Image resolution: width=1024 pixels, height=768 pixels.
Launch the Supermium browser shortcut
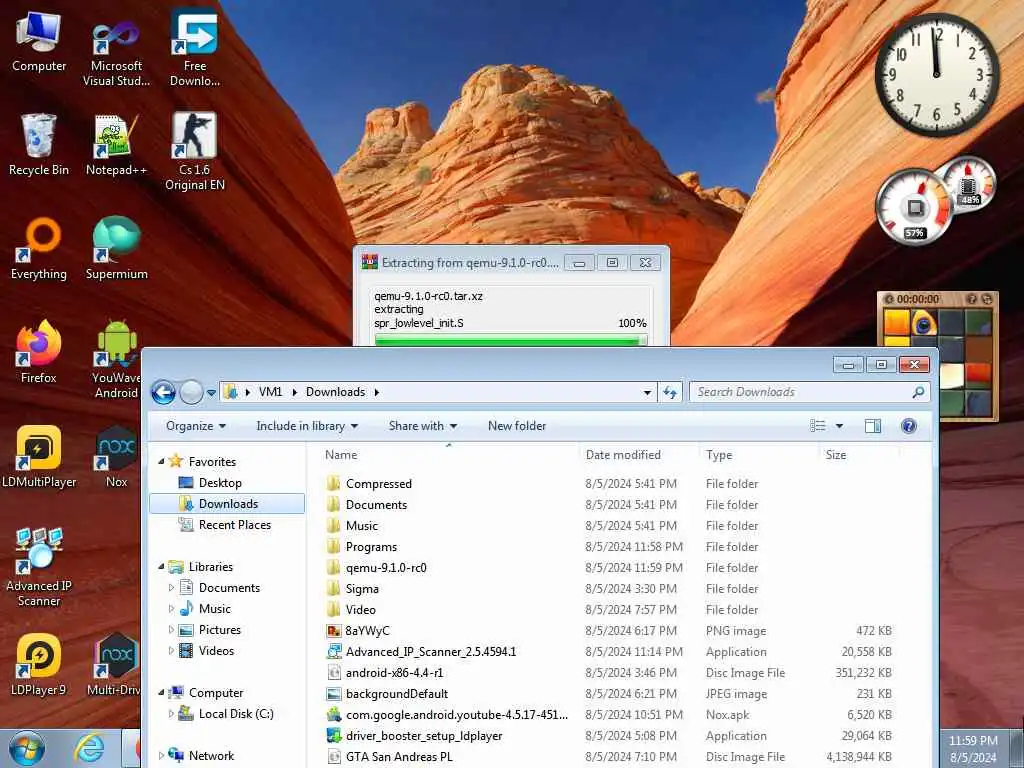116,248
